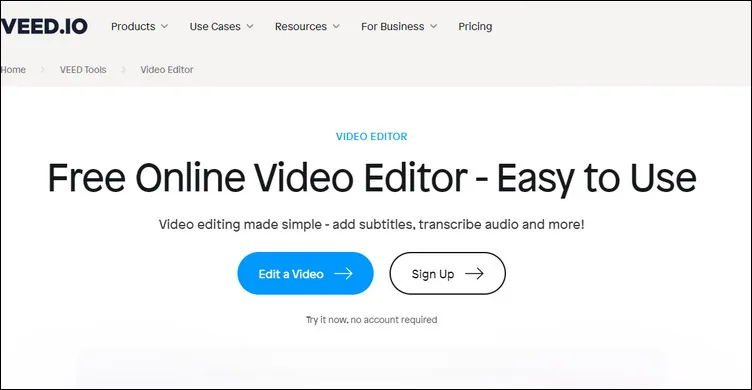Screen dimensions: 752x390
Task: Click the arrow icon in Edit a Video
Action: coord(343,273)
